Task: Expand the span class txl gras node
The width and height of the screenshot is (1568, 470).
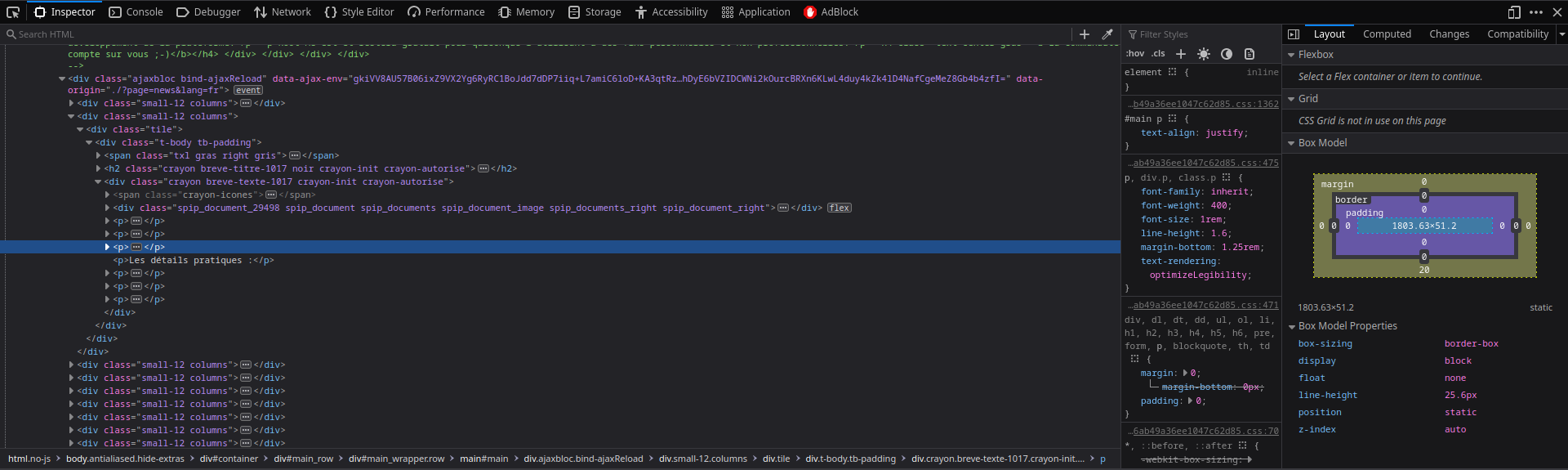Action: [99, 155]
